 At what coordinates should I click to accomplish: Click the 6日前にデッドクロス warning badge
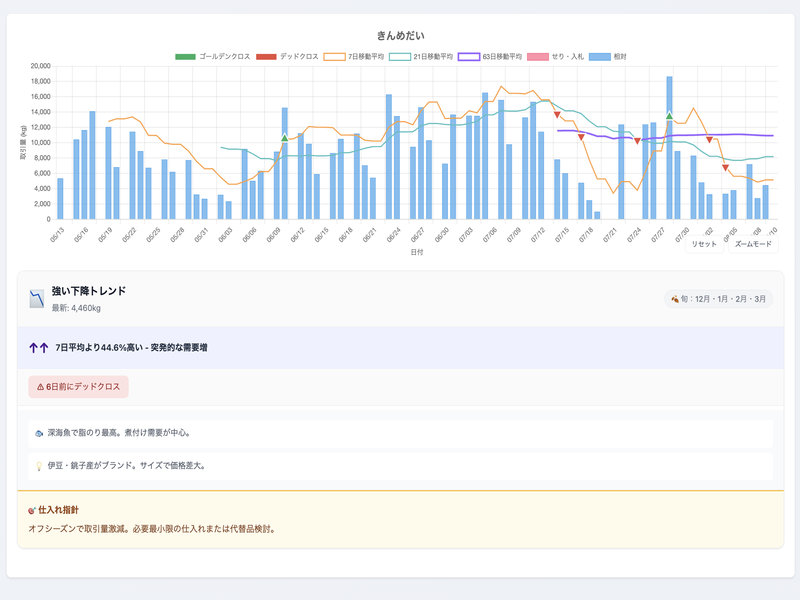pos(79,387)
